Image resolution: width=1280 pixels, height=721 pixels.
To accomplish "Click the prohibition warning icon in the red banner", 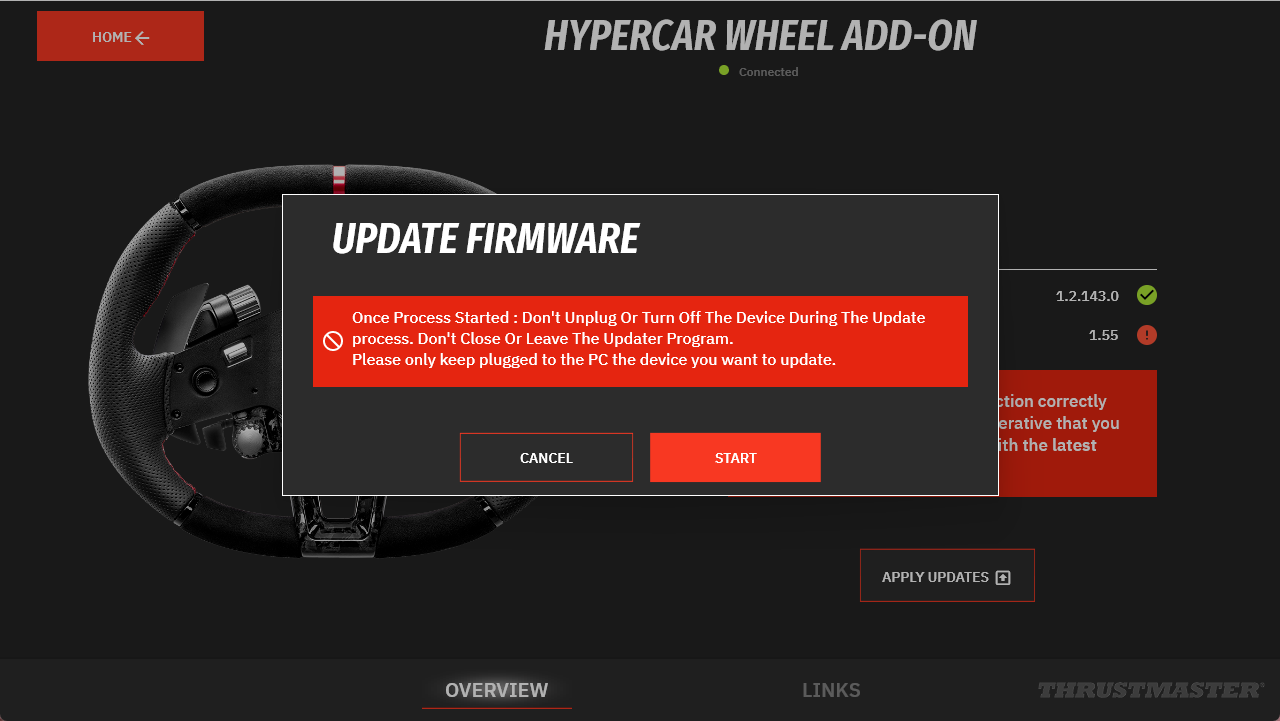I will [333, 341].
